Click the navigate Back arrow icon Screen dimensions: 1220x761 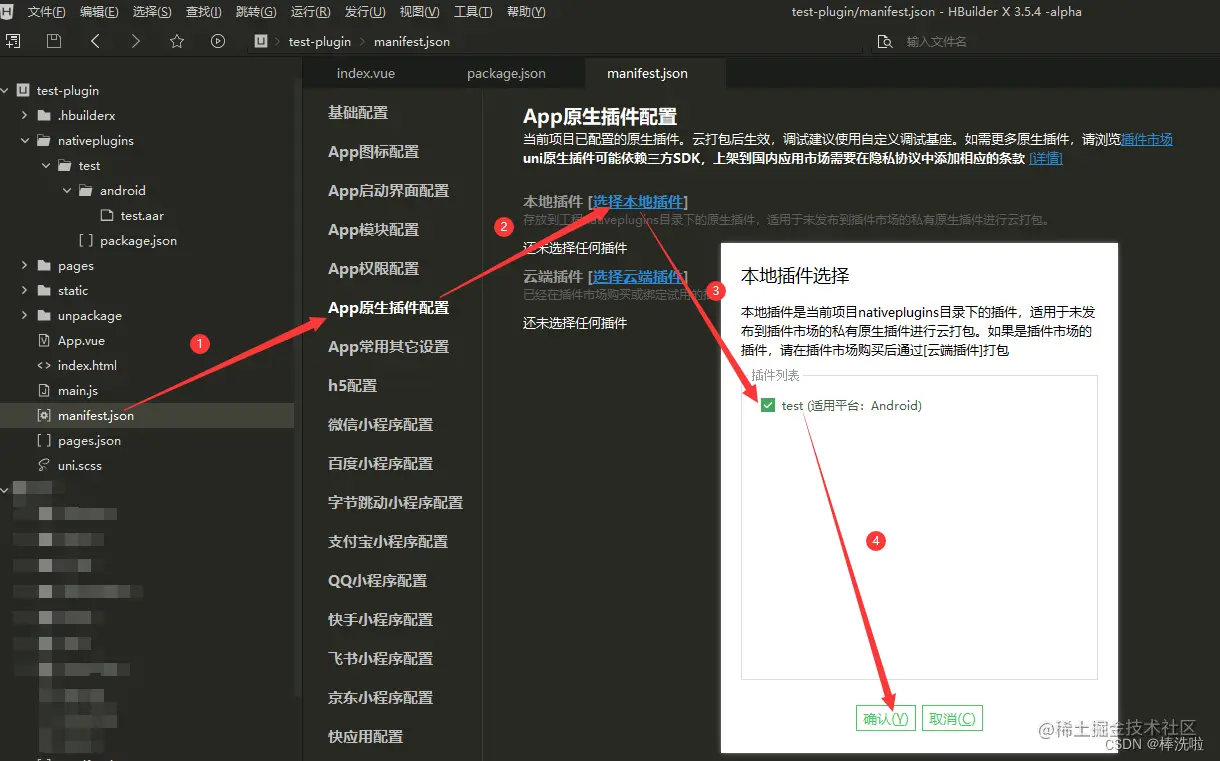point(95,41)
